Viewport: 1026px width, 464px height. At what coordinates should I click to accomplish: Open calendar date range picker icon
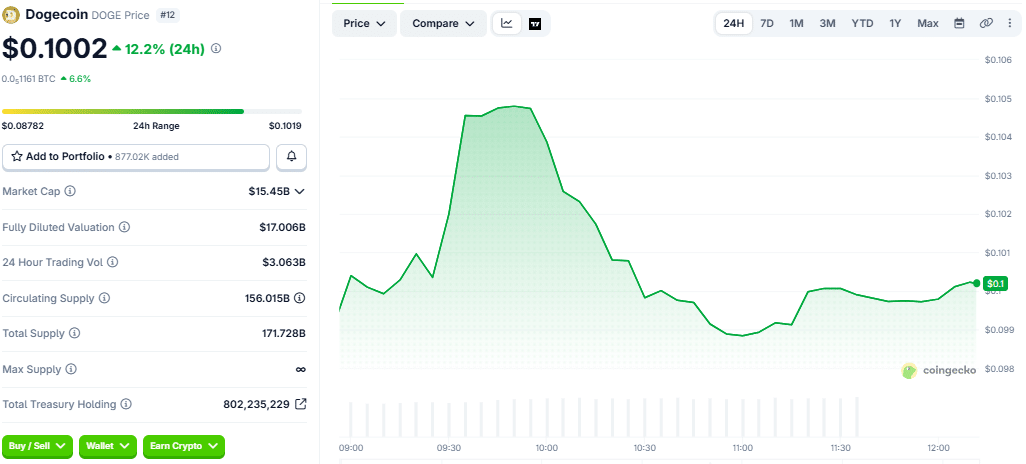pyautogui.click(x=959, y=24)
